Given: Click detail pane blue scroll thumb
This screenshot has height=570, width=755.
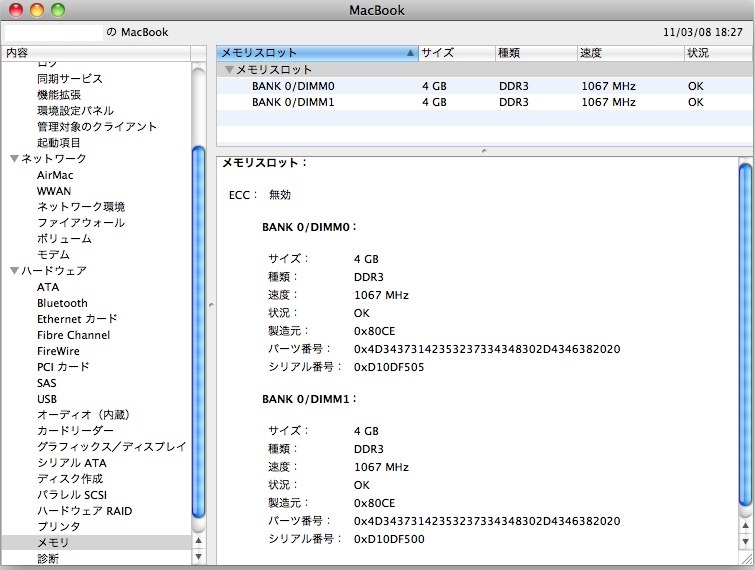Looking at the screenshot, I should (x=745, y=336).
